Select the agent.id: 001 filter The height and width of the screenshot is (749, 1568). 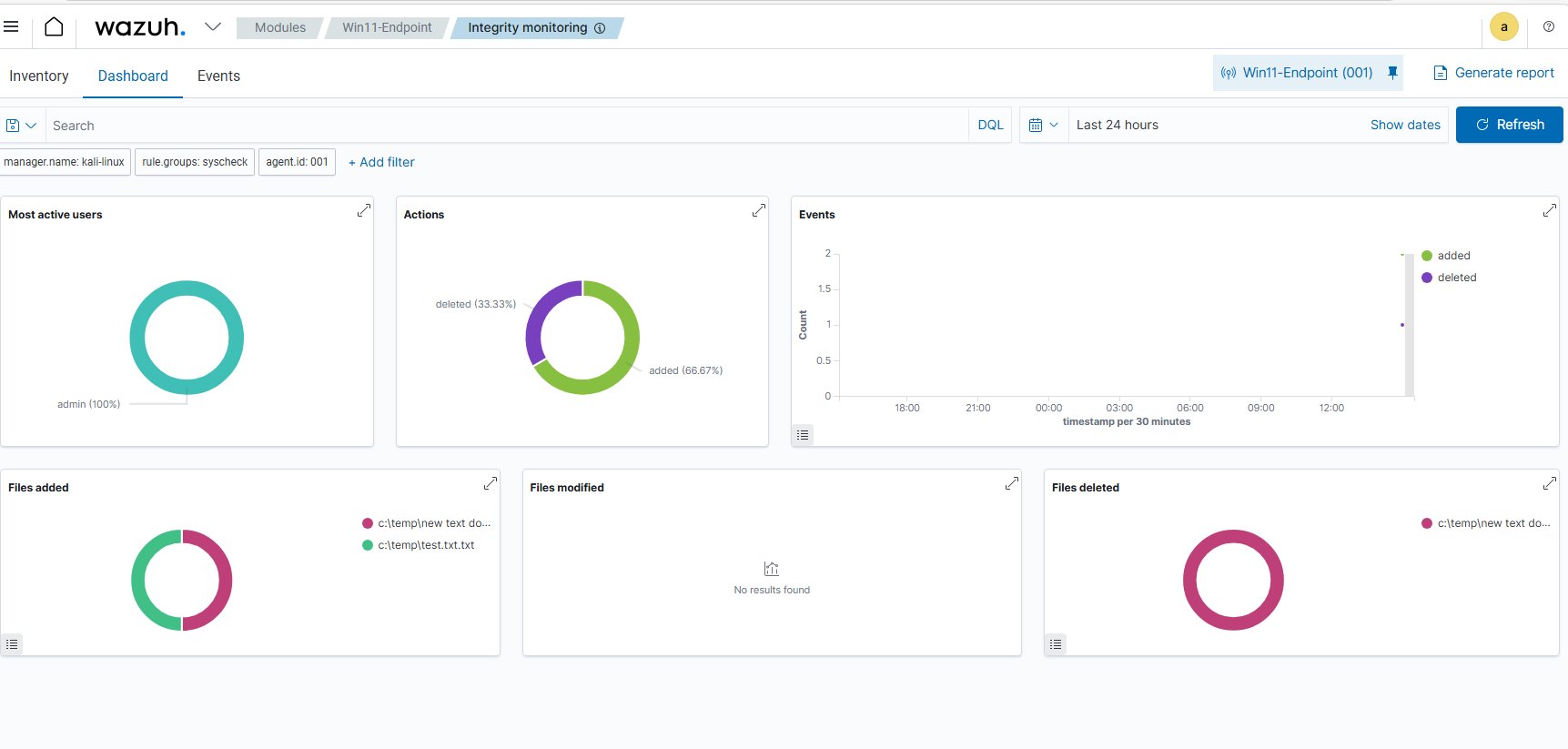(x=297, y=162)
